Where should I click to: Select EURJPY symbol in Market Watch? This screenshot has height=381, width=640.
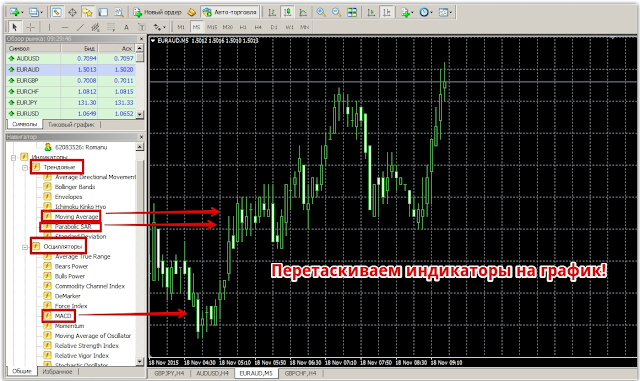(28, 102)
